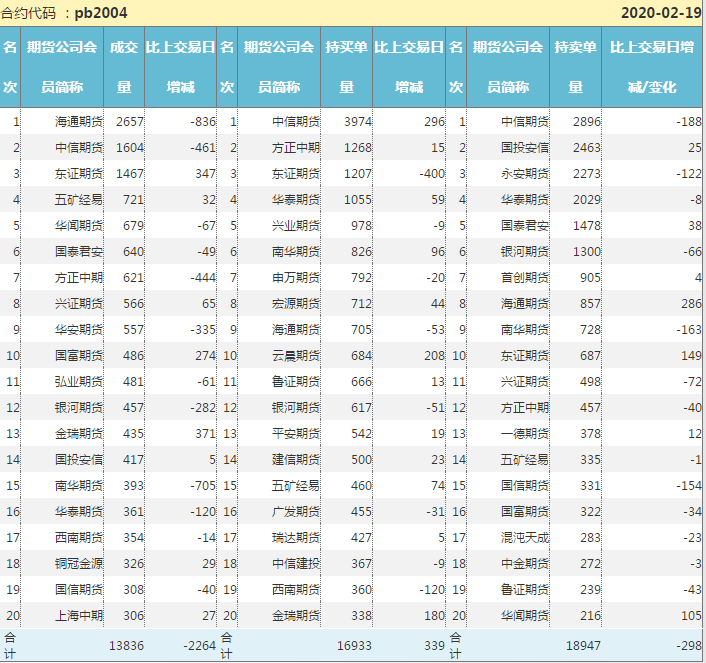Select 海通期货 in the volume ranking, rank 1

coord(79,122)
